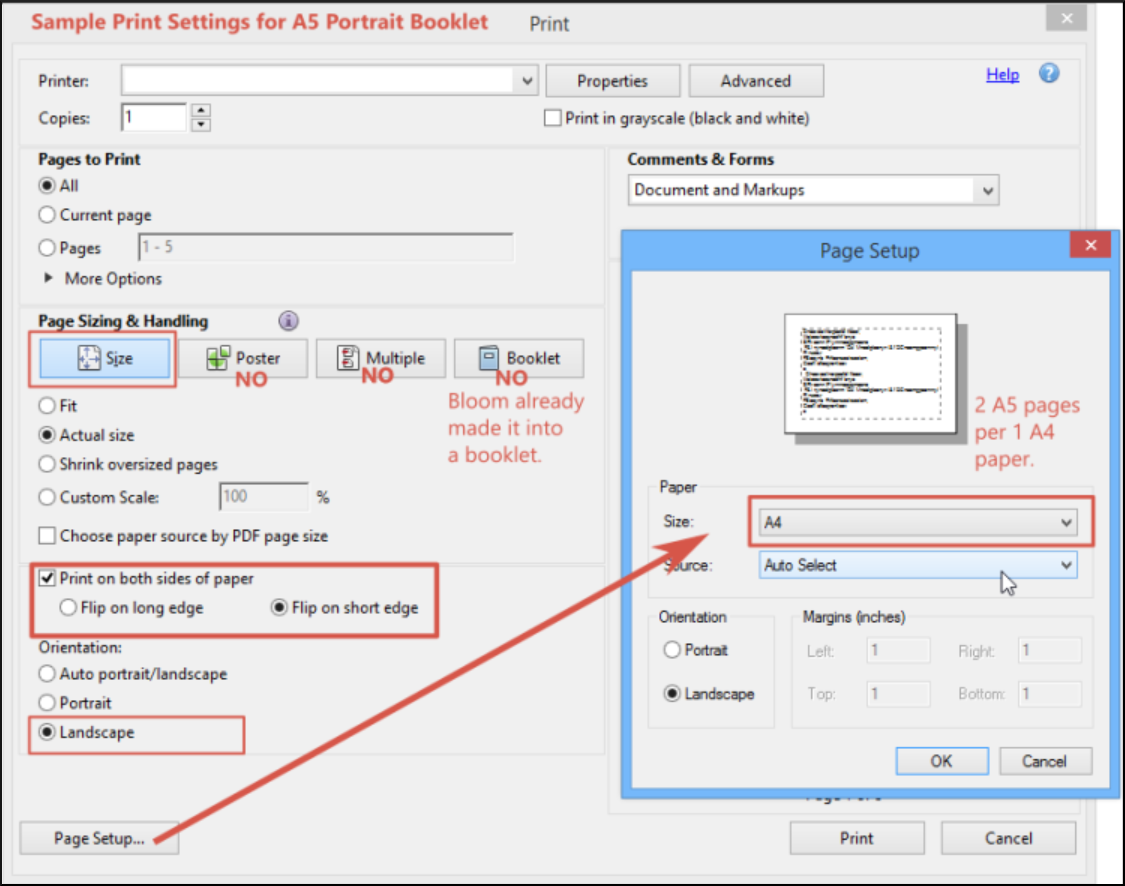
Task: Increase copies with the stepper up arrow
Action: pyautogui.click(x=201, y=110)
